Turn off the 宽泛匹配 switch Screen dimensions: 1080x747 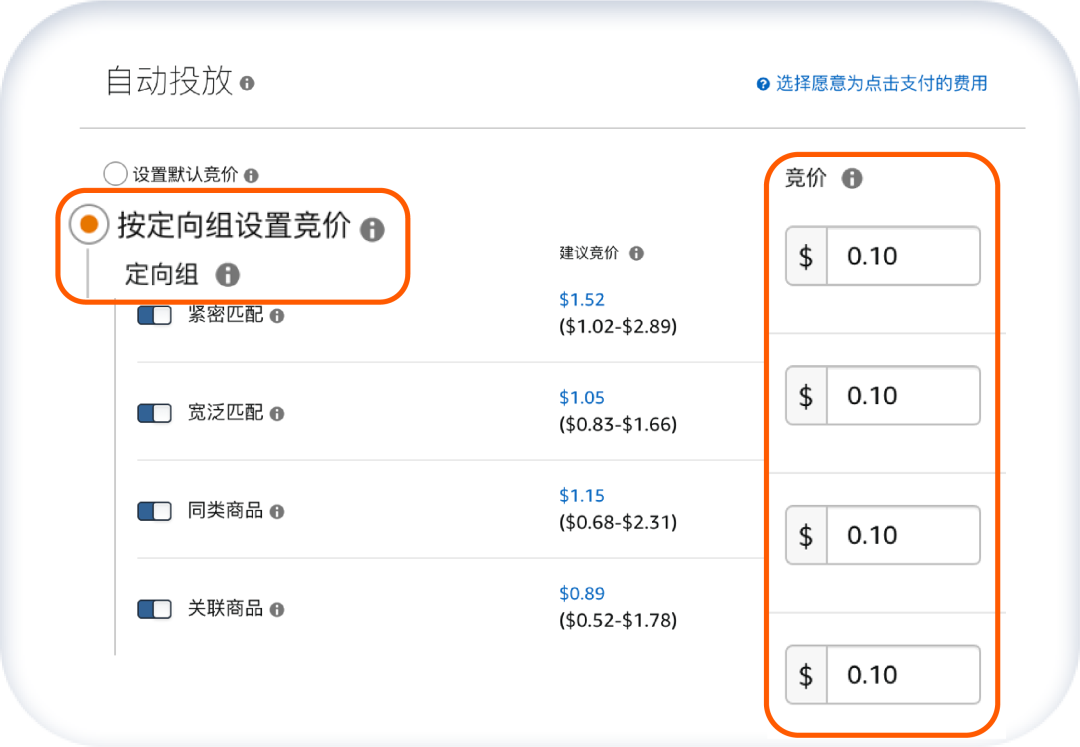pos(155,413)
